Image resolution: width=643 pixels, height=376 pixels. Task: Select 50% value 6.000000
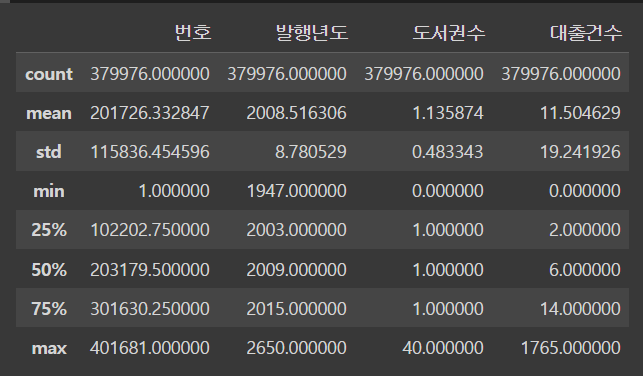(585, 270)
